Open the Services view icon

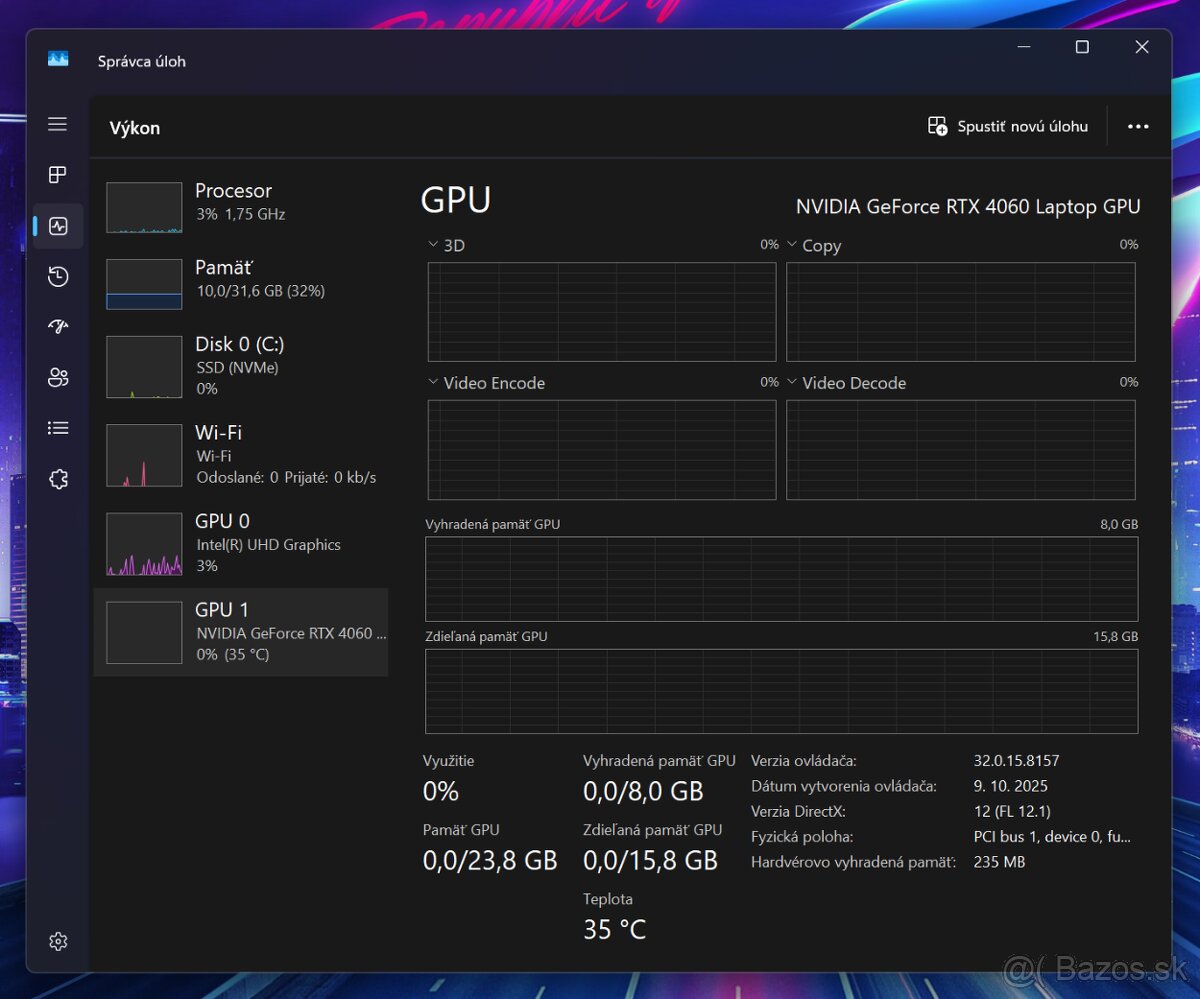tap(57, 479)
